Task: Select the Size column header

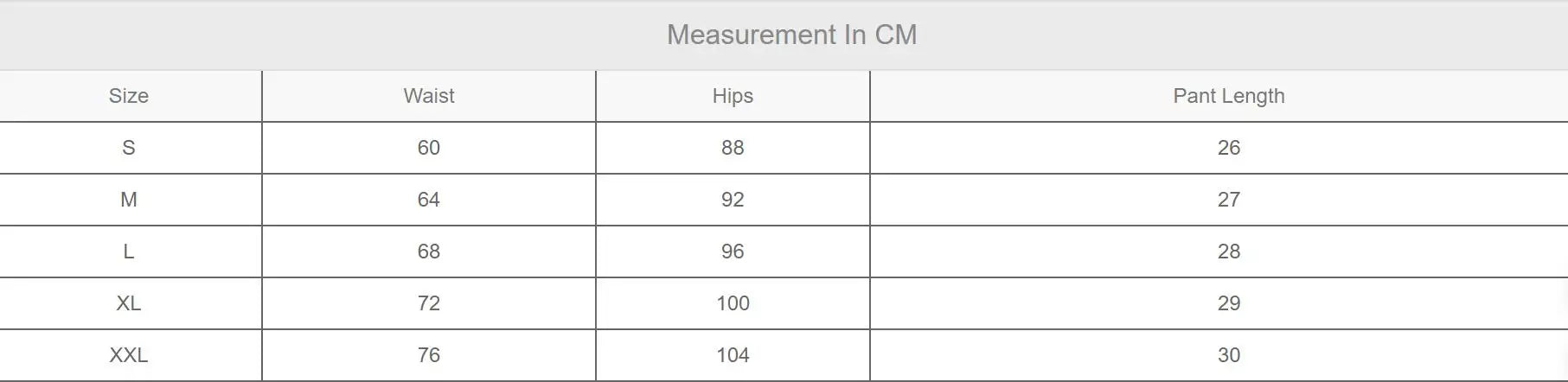Action: pos(129,96)
